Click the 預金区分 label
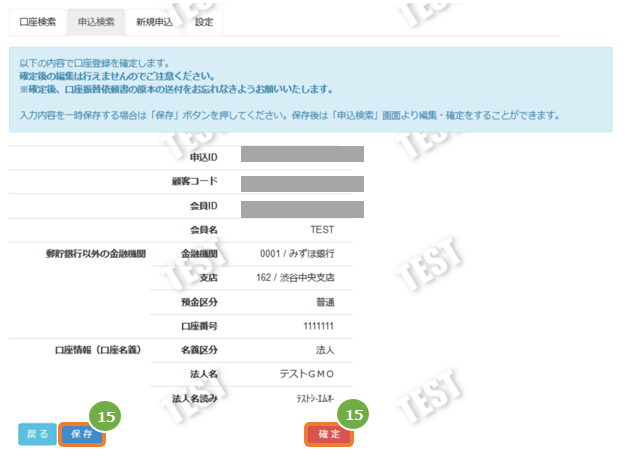The height and width of the screenshot is (475, 631). click(x=199, y=302)
